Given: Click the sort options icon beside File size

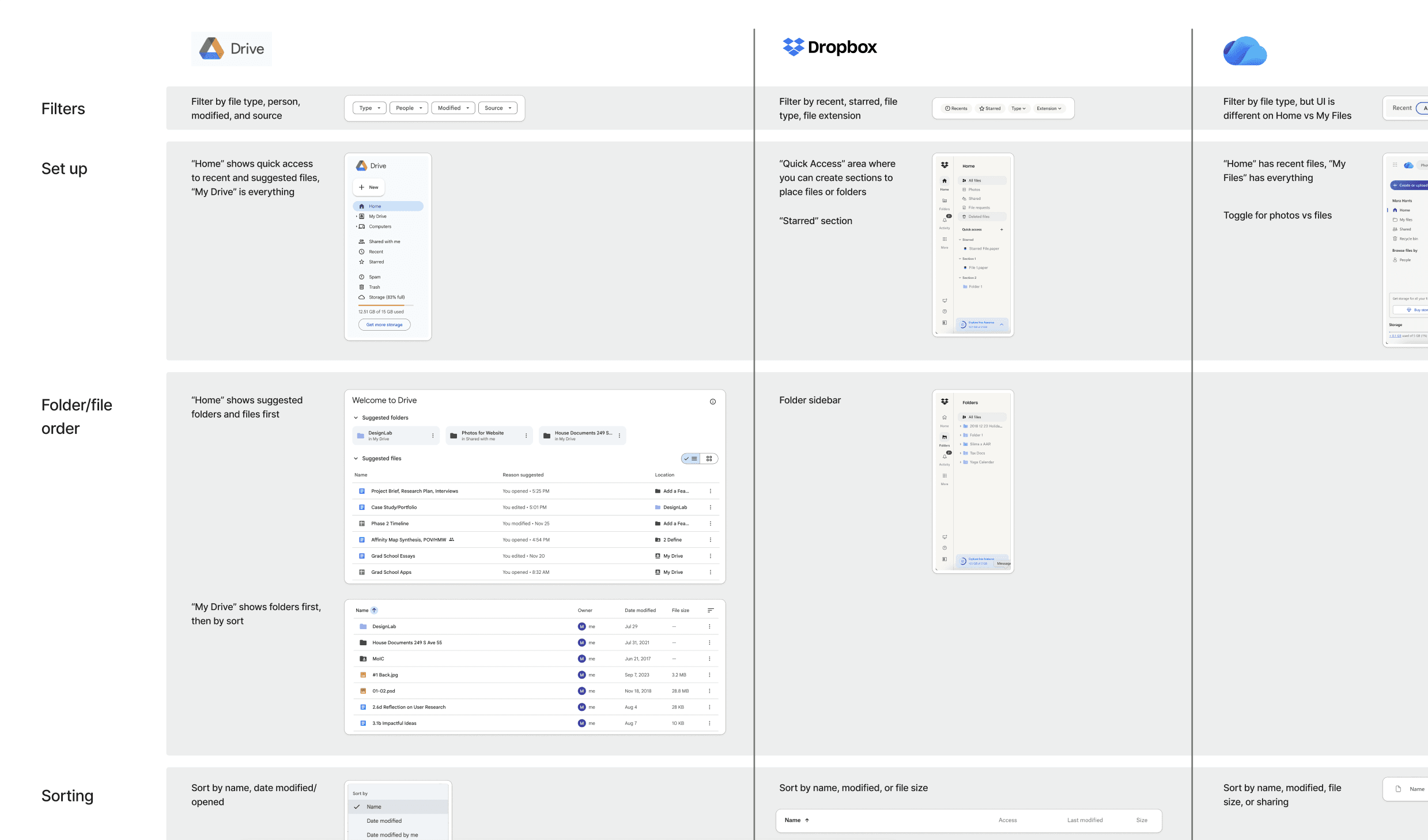Looking at the screenshot, I should (711, 610).
